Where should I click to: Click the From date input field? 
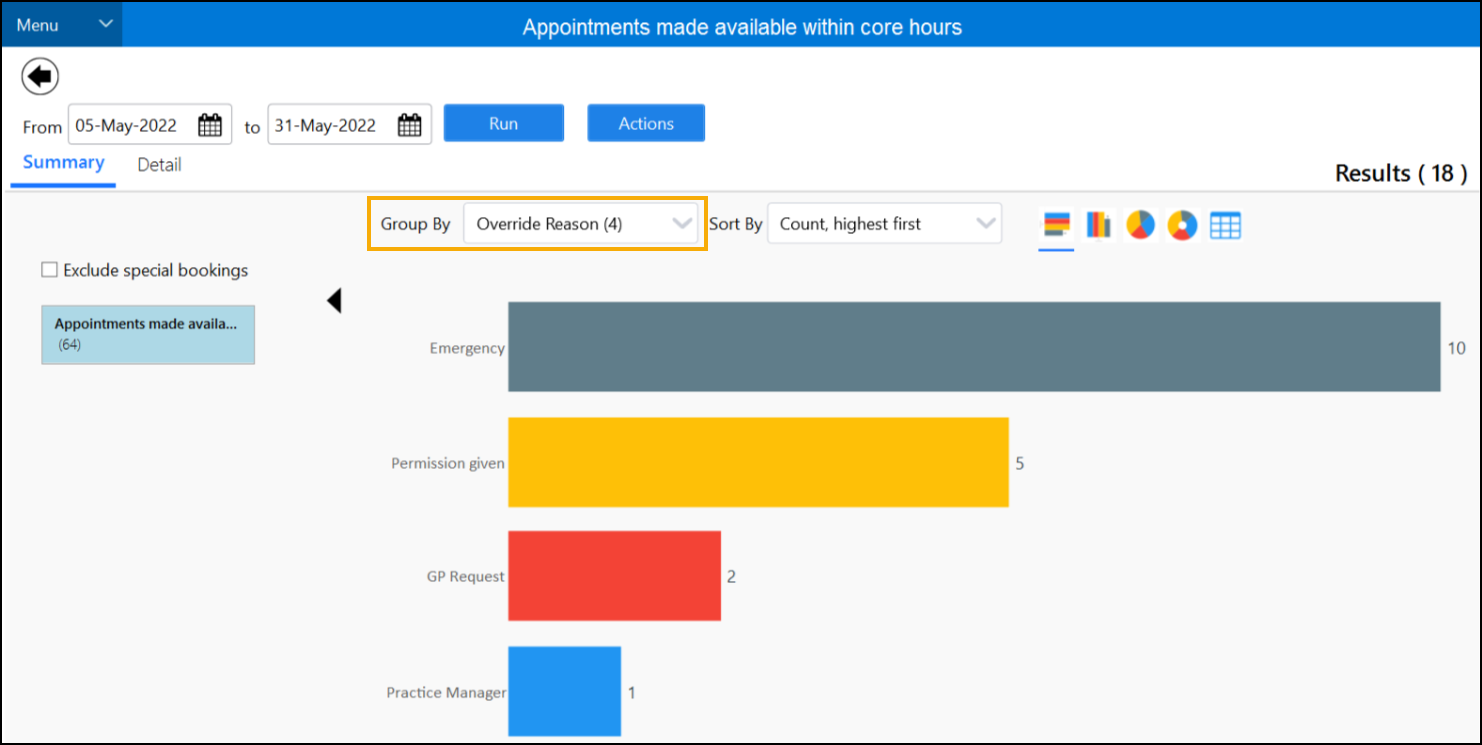[130, 125]
